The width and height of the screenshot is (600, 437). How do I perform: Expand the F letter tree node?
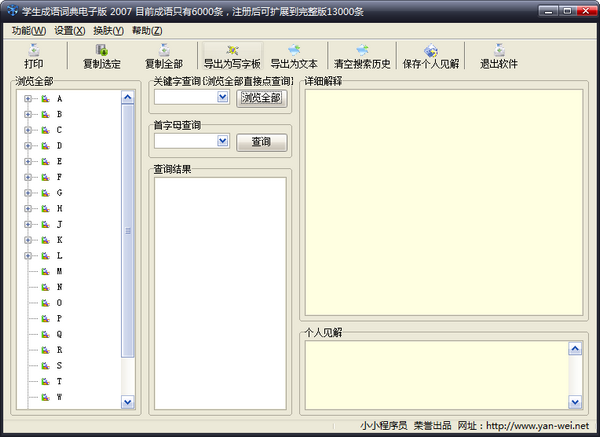click(x=27, y=177)
